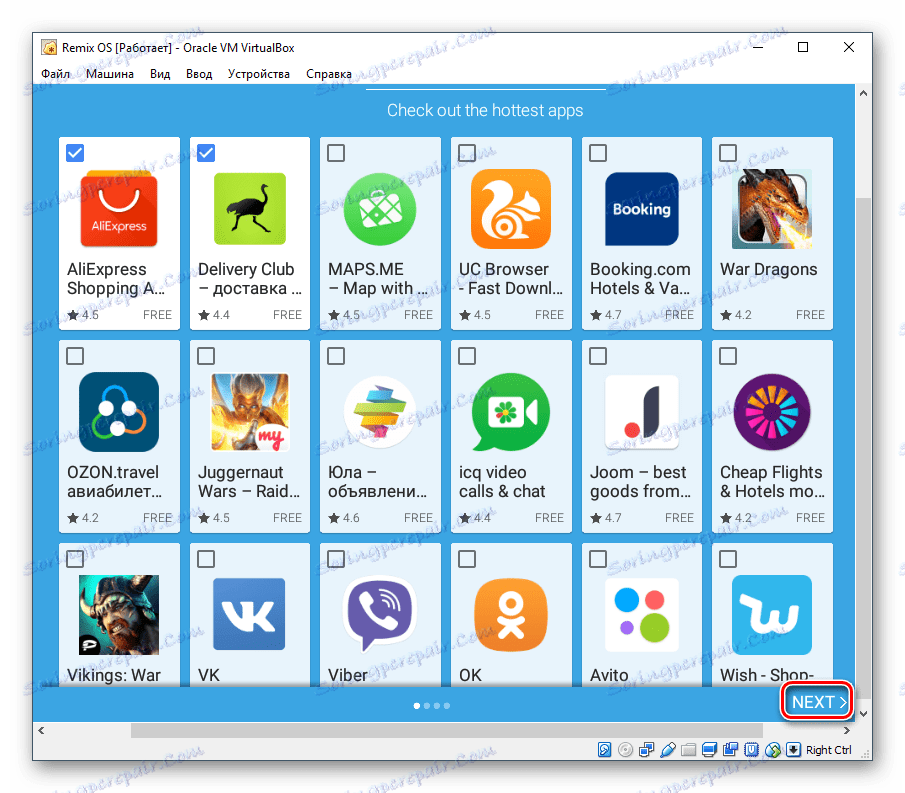Click the MAPS.ME app icon

point(380,209)
